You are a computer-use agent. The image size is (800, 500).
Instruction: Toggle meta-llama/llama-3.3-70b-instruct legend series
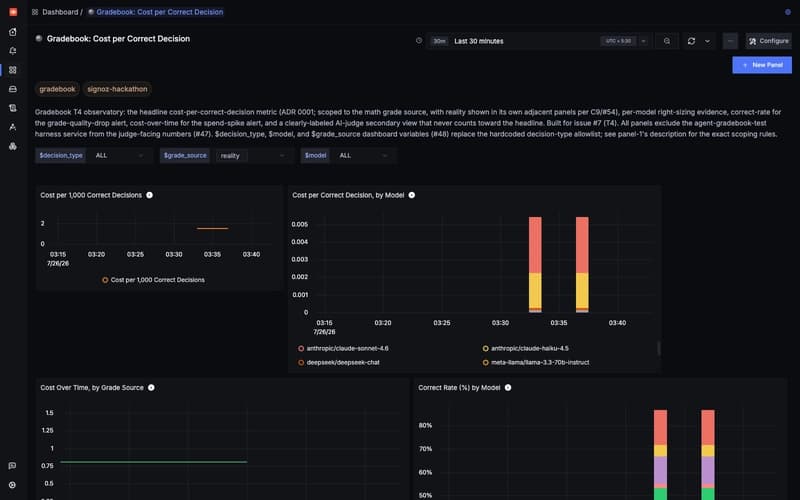(x=536, y=362)
